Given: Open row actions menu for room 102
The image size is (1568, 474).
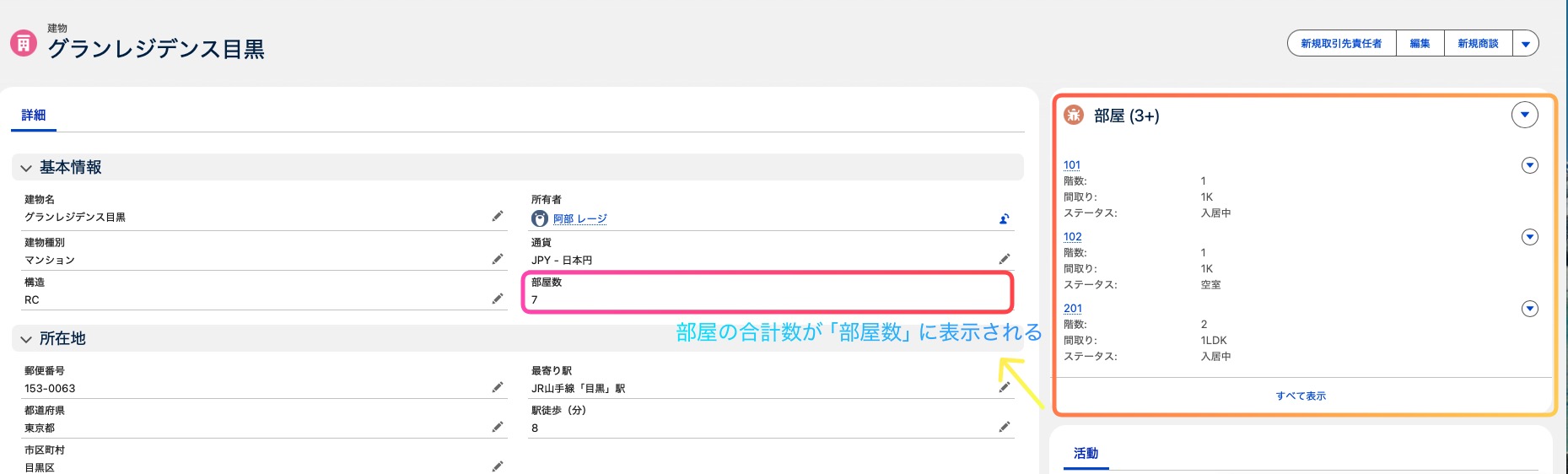Looking at the screenshot, I should pyautogui.click(x=1530, y=237).
